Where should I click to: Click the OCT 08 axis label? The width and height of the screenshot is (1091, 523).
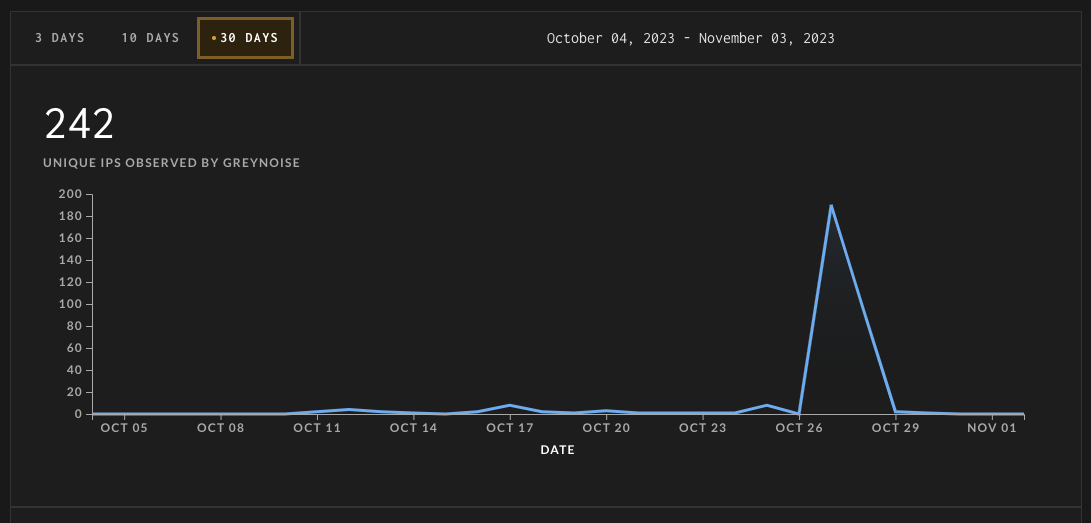[x=221, y=428]
